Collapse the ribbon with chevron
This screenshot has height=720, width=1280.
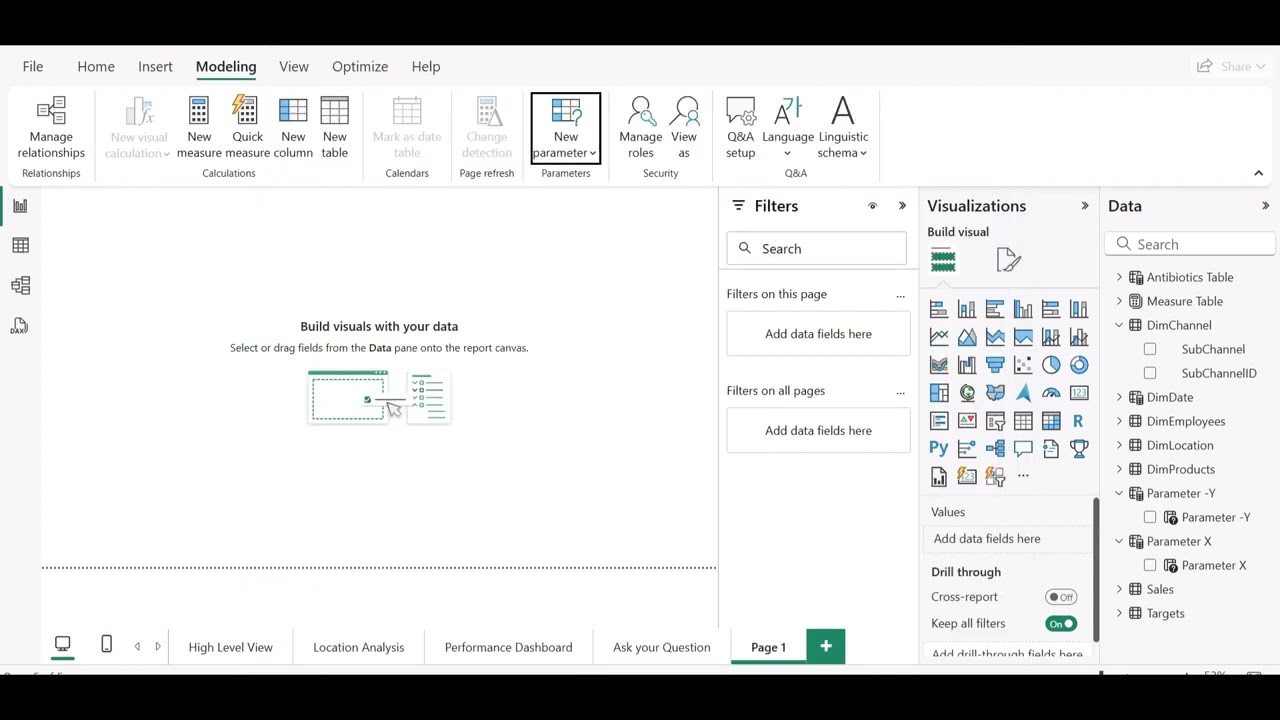click(x=1258, y=173)
